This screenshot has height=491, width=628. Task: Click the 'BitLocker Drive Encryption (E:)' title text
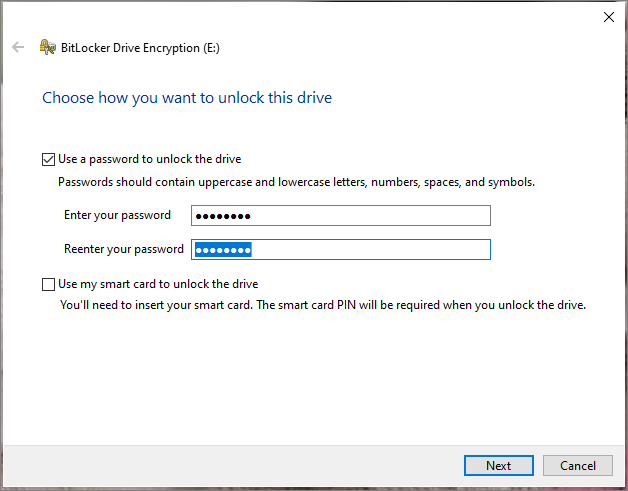pyautogui.click(x=140, y=48)
